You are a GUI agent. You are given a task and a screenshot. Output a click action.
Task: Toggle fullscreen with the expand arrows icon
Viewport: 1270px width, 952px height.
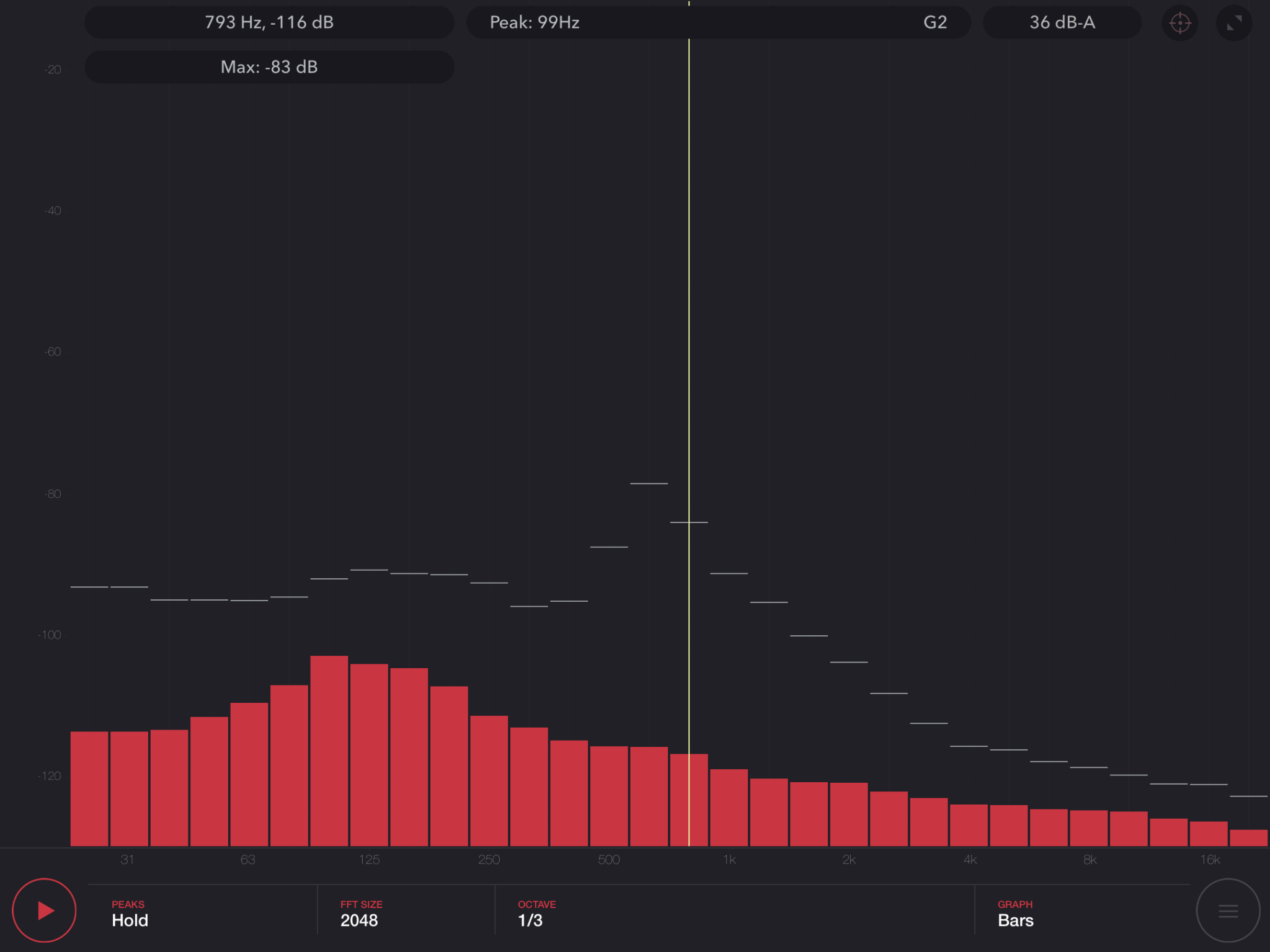tap(1234, 23)
